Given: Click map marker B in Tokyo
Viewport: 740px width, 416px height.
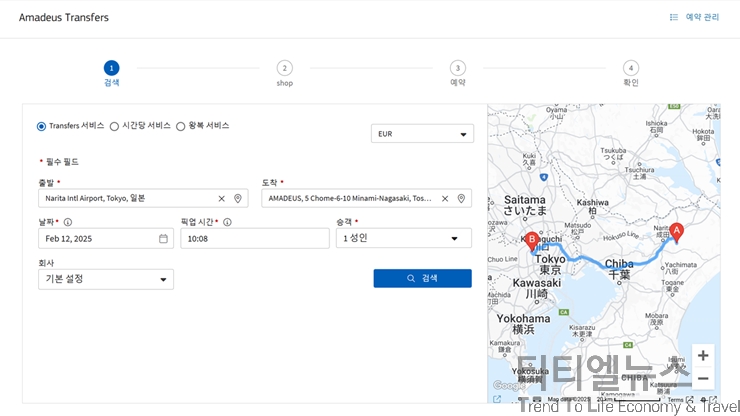Looking at the screenshot, I should [532, 241].
